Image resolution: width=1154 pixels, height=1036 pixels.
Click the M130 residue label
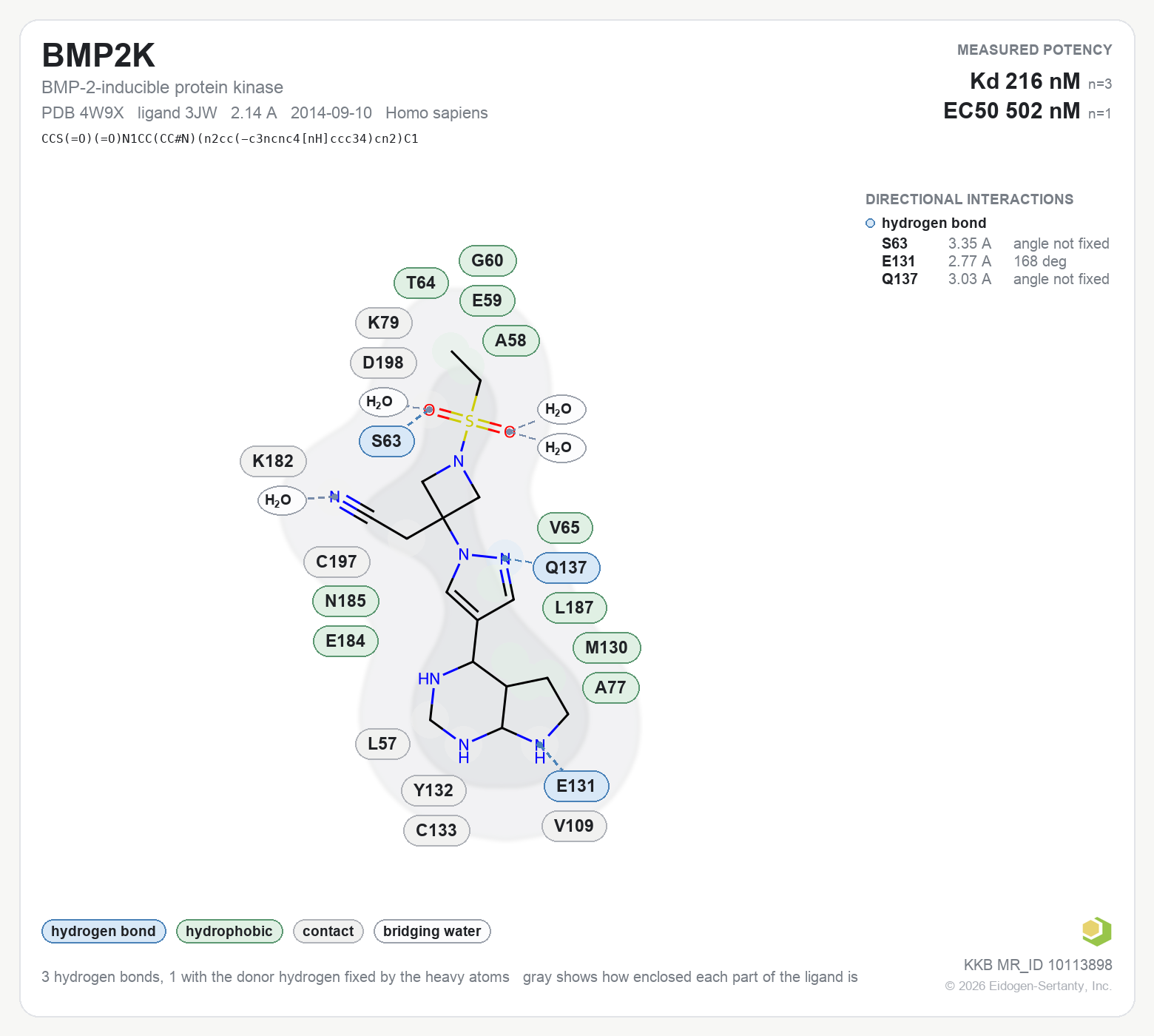tap(607, 647)
